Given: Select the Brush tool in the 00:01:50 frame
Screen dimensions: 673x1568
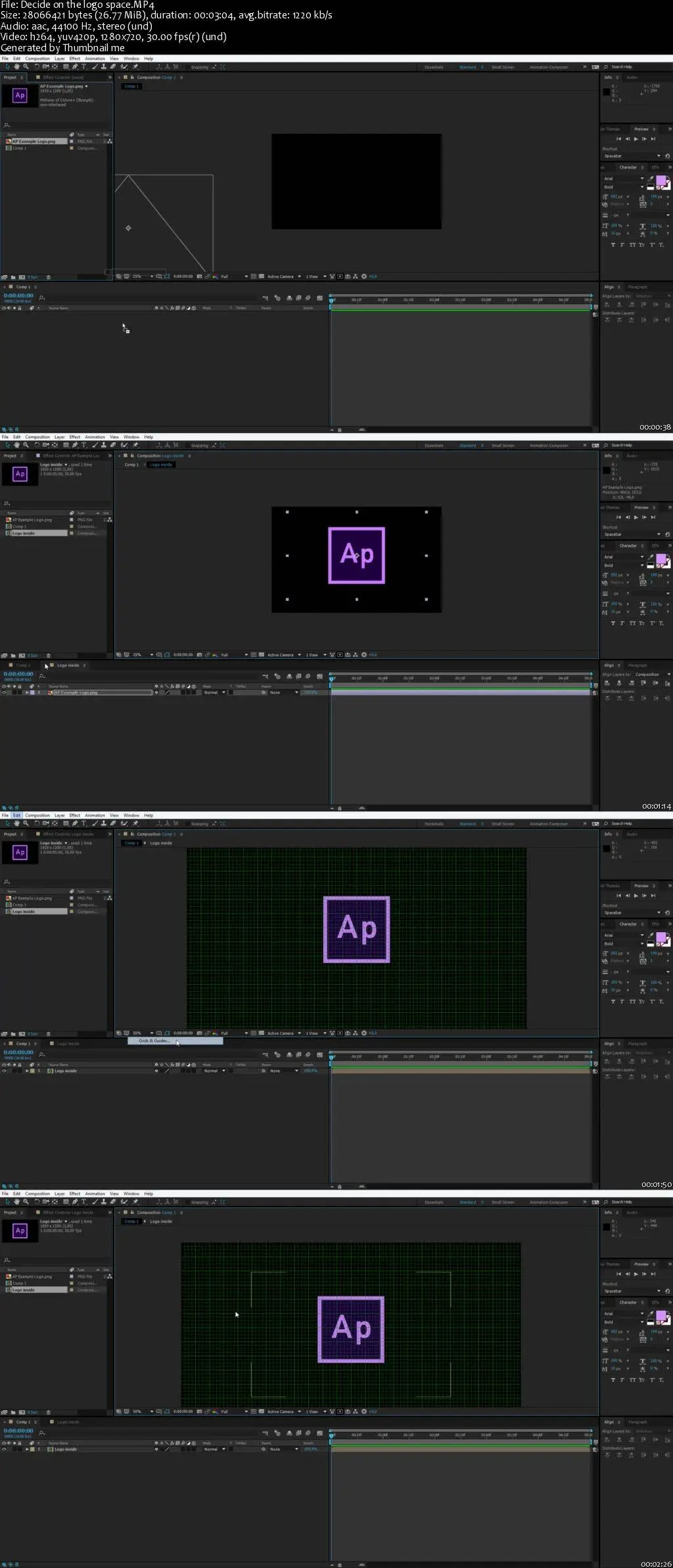Looking at the screenshot, I should (95, 823).
